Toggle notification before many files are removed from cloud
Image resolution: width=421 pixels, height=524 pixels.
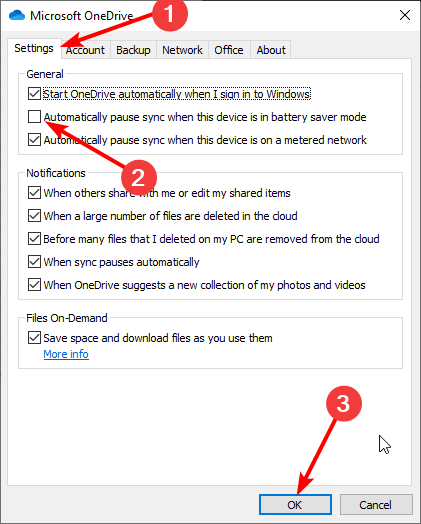tap(34, 239)
